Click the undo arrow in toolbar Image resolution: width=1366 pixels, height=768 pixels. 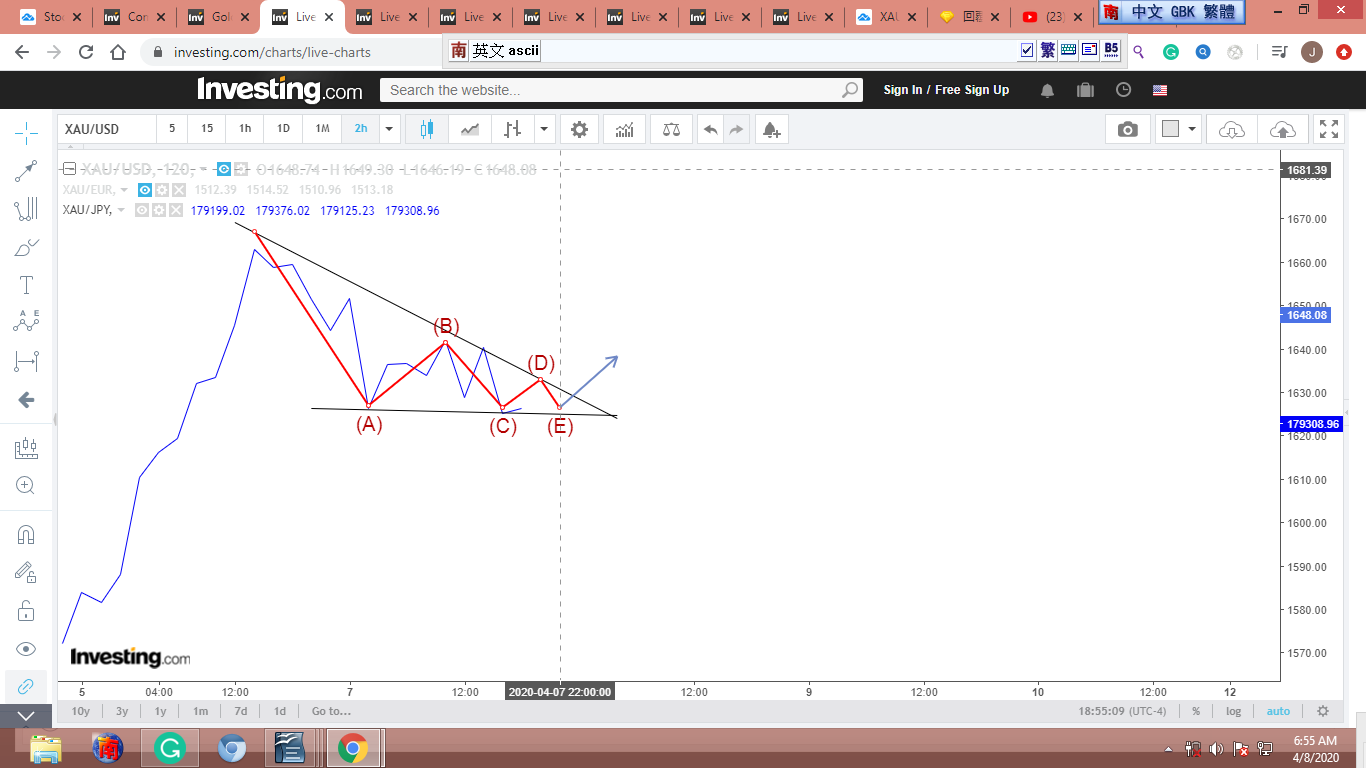[710, 129]
